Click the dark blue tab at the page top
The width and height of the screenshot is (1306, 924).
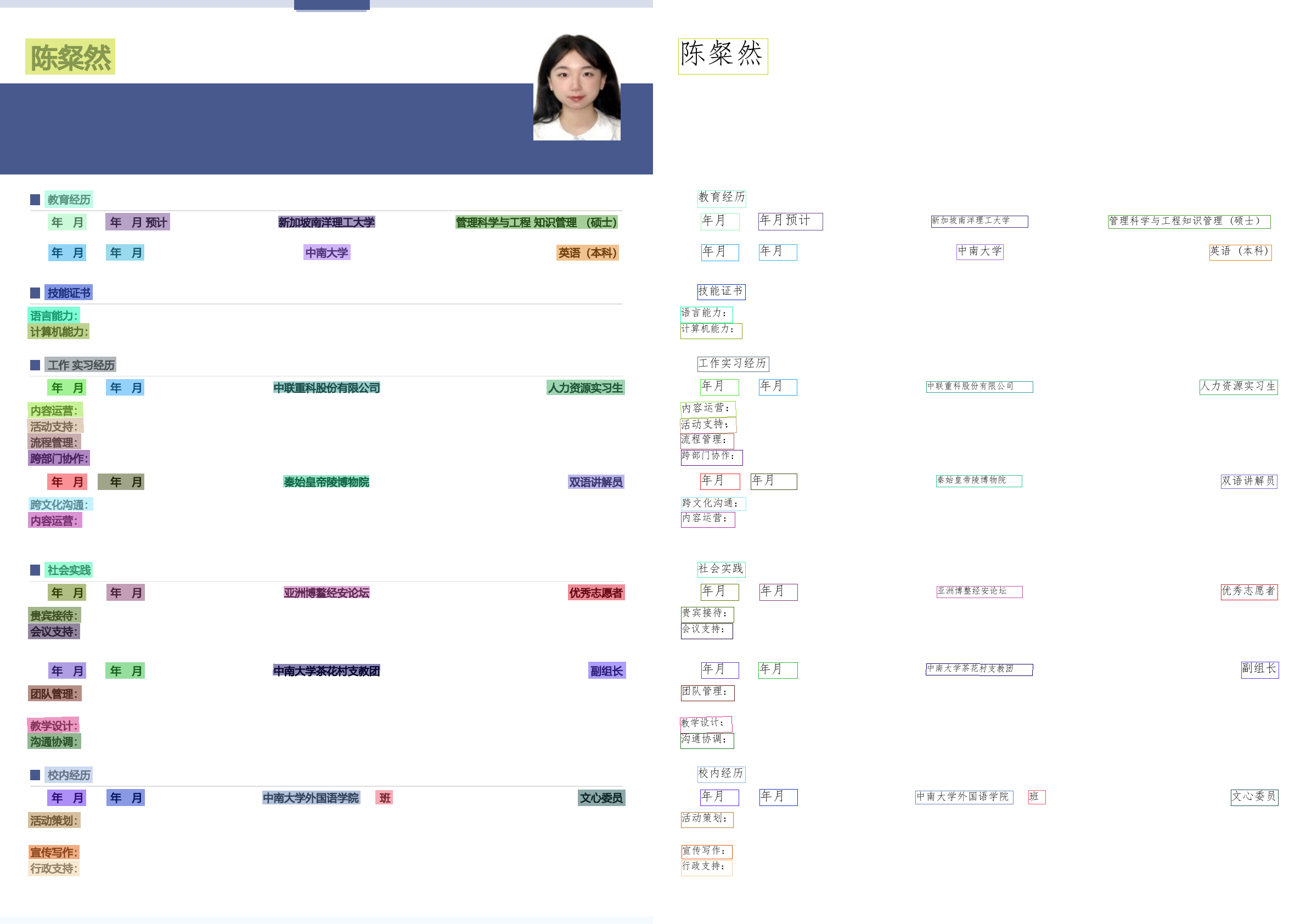tap(332, 4)
